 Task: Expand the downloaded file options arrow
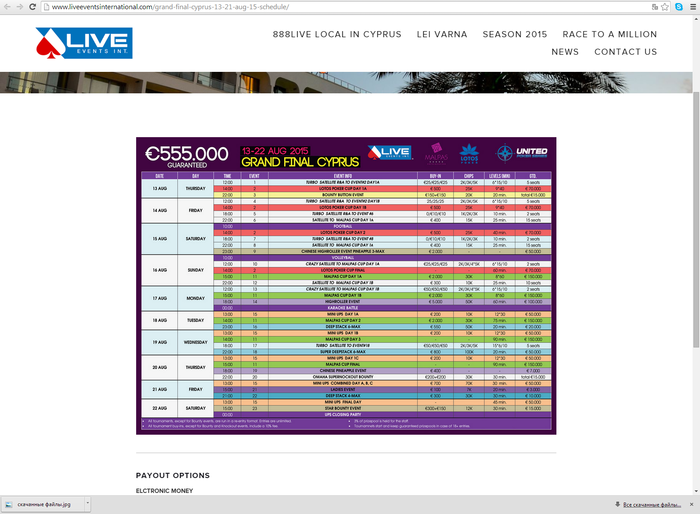tap(88, 504)
